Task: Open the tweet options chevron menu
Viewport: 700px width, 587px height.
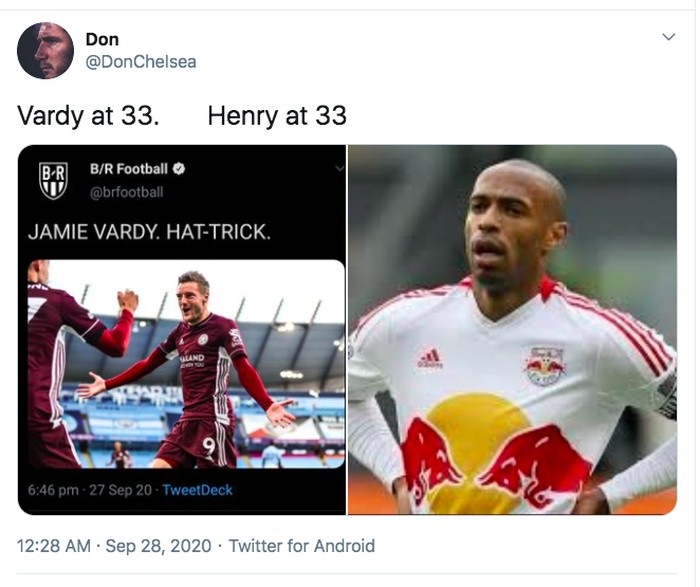Action: [668, 38]
